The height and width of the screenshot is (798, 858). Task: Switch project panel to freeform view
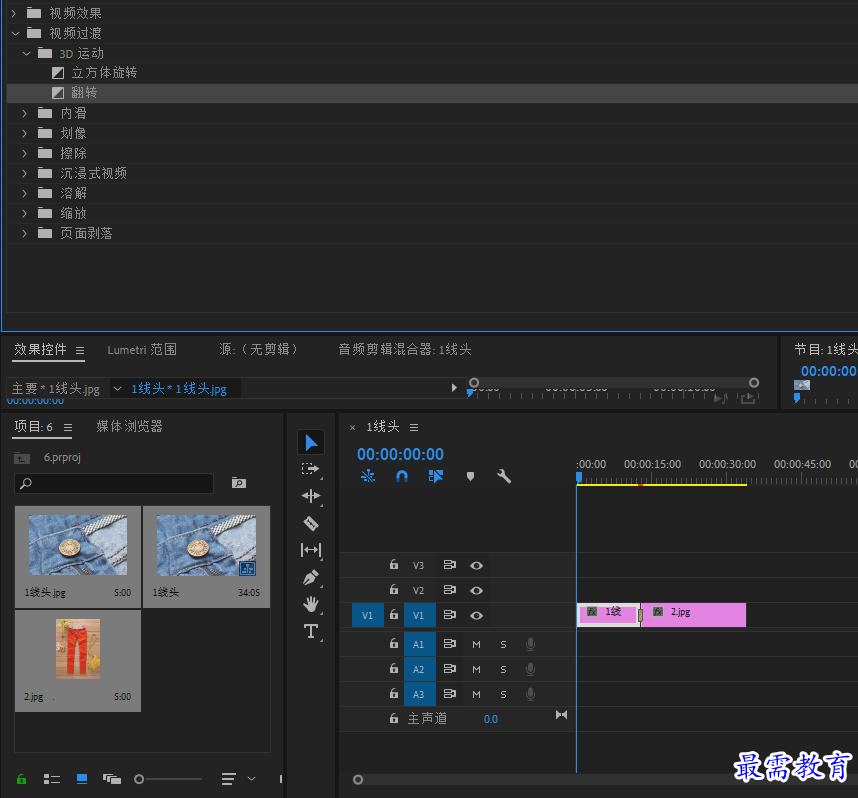112,779
